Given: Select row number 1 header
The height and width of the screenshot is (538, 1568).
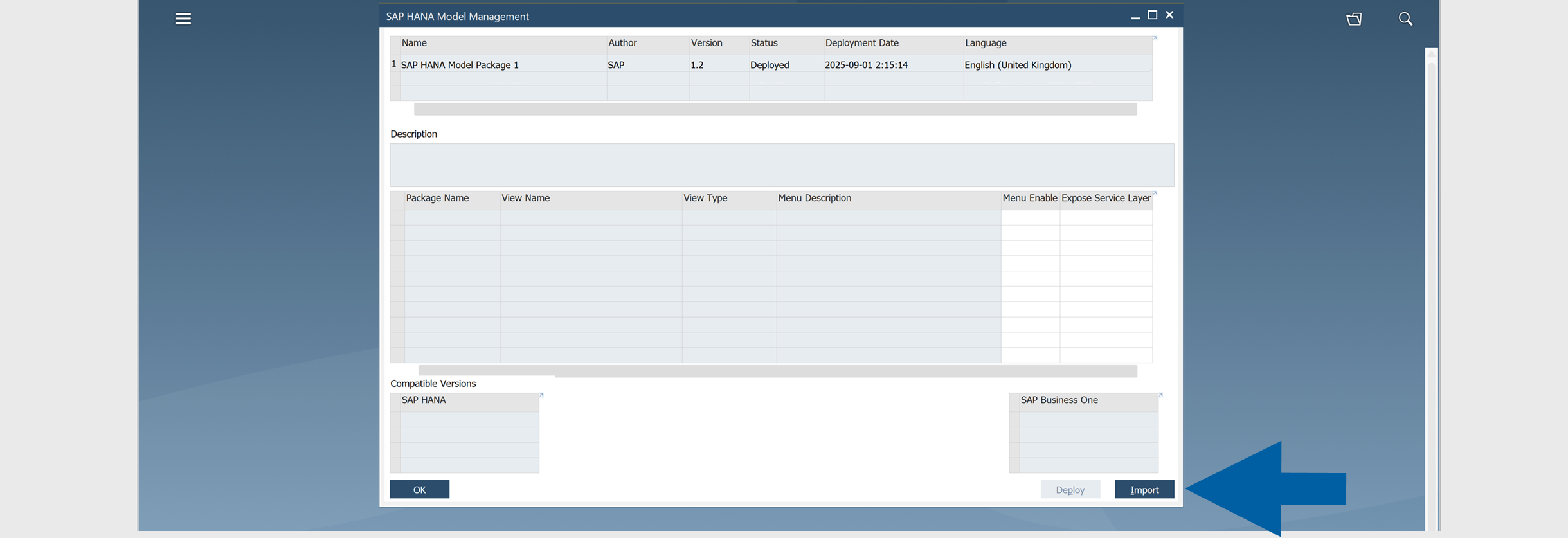Looking at the screenshot, I should click(394, 64).
